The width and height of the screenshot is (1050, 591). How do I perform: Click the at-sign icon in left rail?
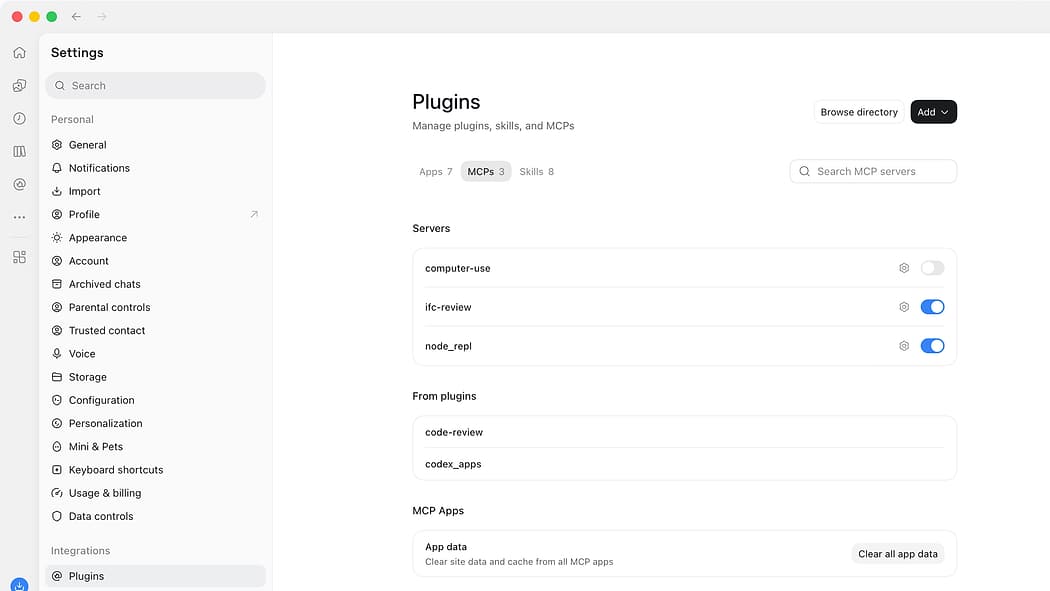[x=19, y=184]
